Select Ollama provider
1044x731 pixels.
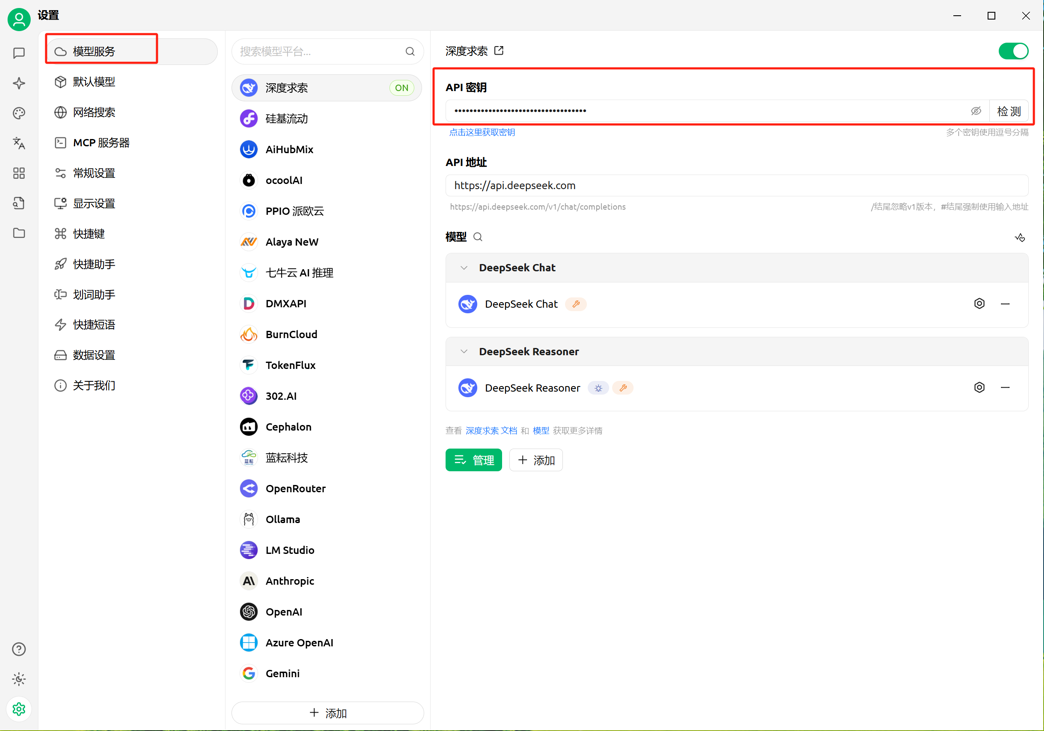click(327, 519)
